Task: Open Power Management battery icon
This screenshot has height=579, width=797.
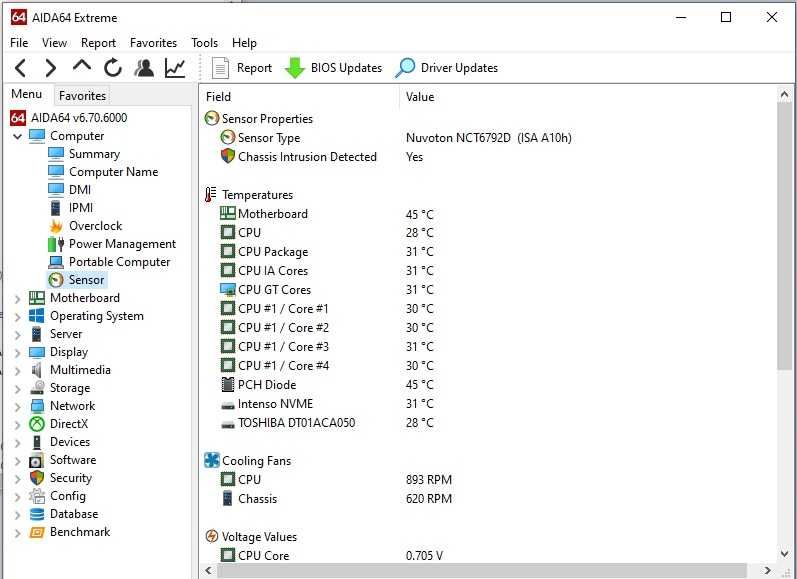Action: (x=56, y=244)
